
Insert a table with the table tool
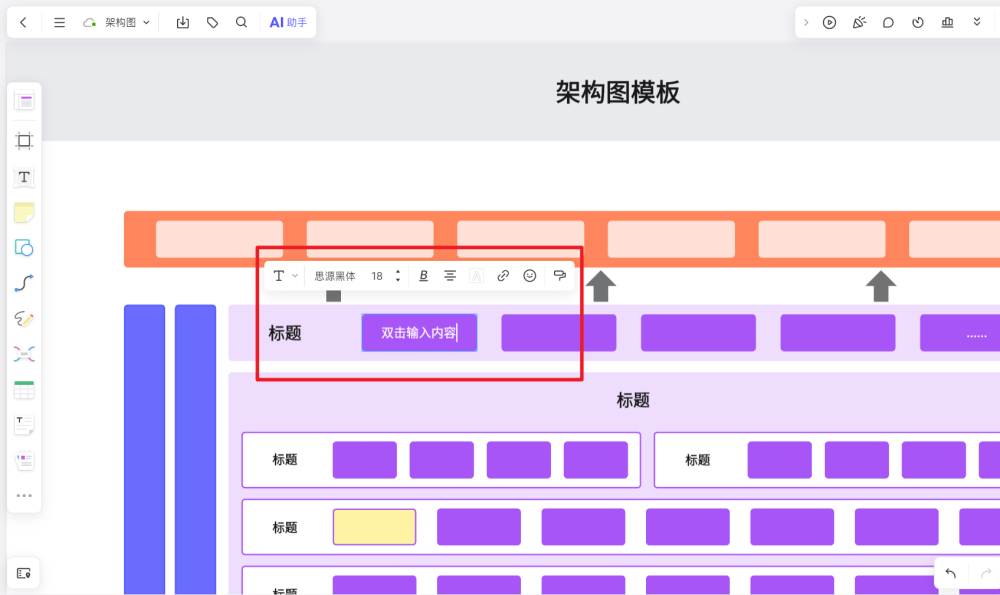[x=24, y=389]
